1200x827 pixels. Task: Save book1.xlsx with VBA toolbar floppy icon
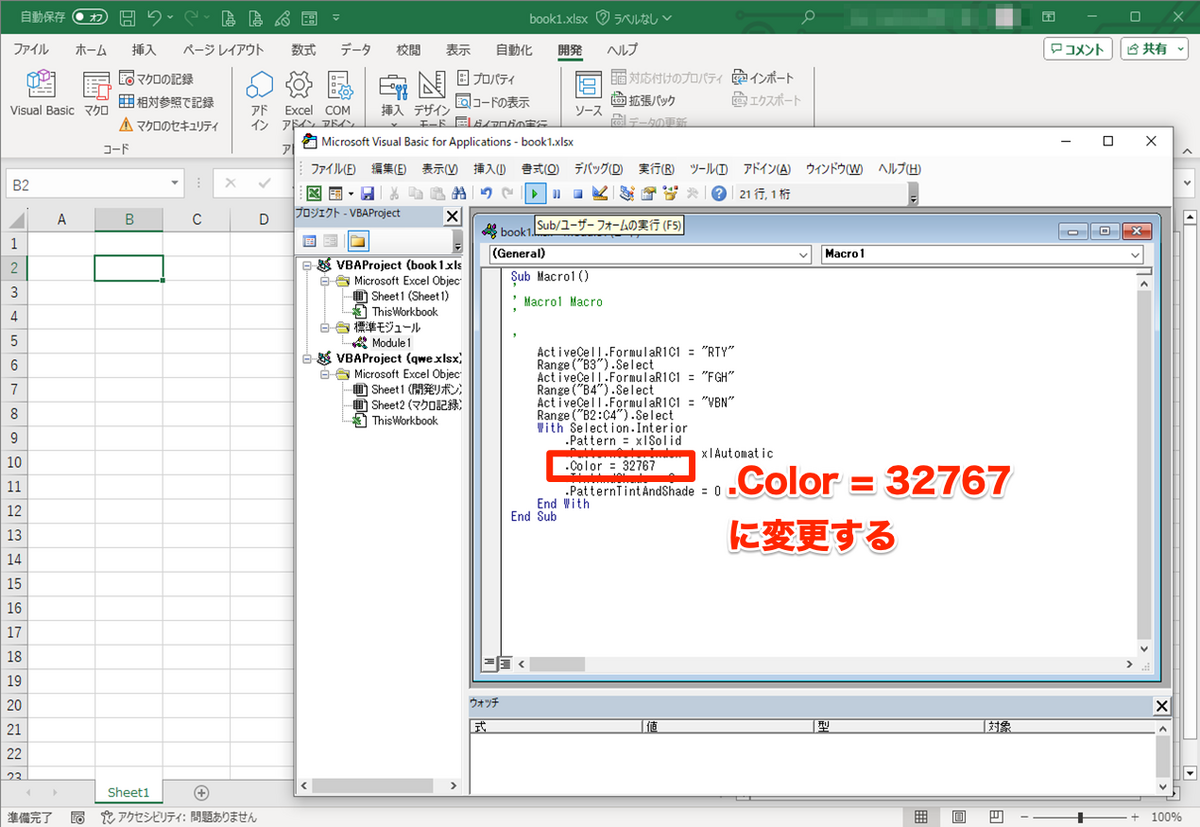pos(367,194)
